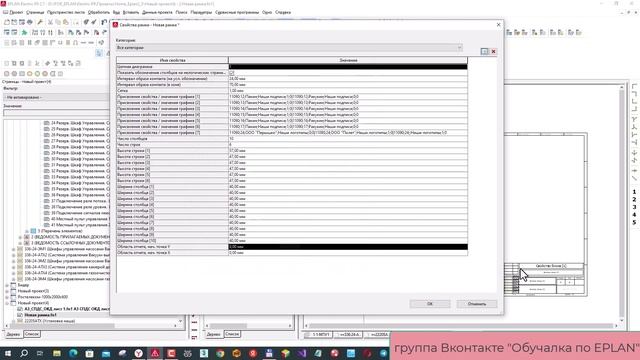Click the drawing area horizontal scrollbar
This screenshot has width=640, height=360.
[x=460, y=326]
